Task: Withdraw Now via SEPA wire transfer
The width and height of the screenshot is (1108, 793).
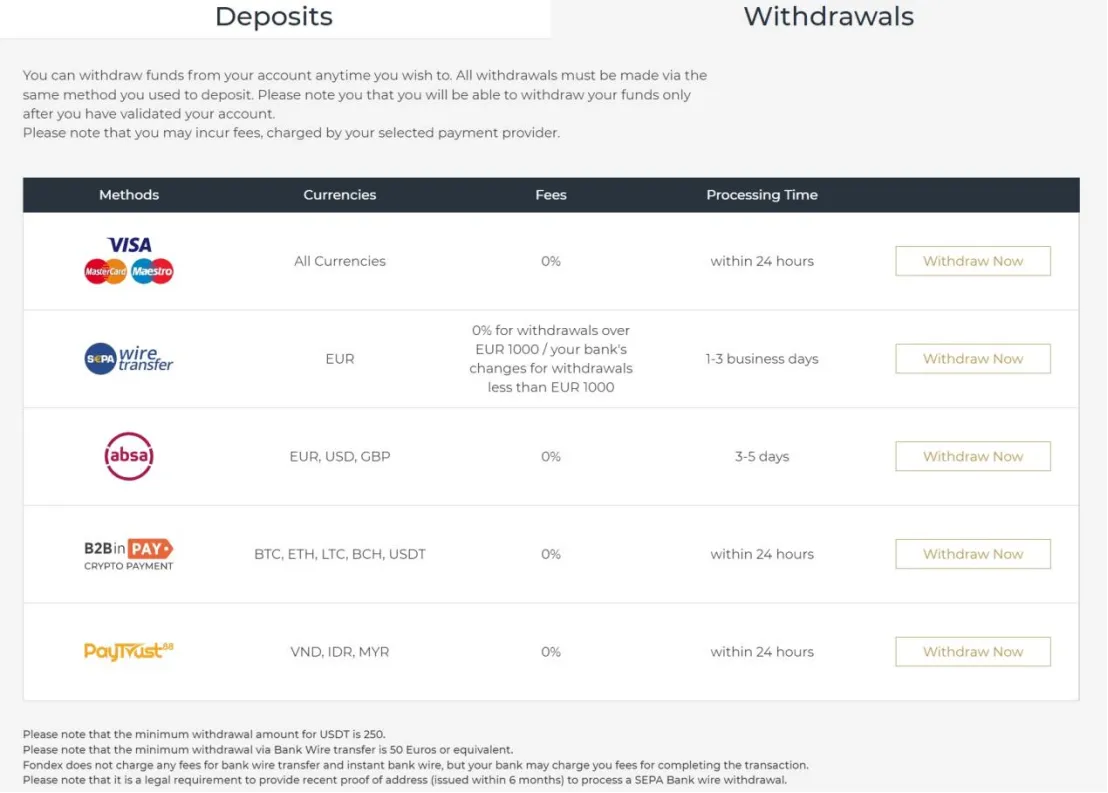Action: 972,358
